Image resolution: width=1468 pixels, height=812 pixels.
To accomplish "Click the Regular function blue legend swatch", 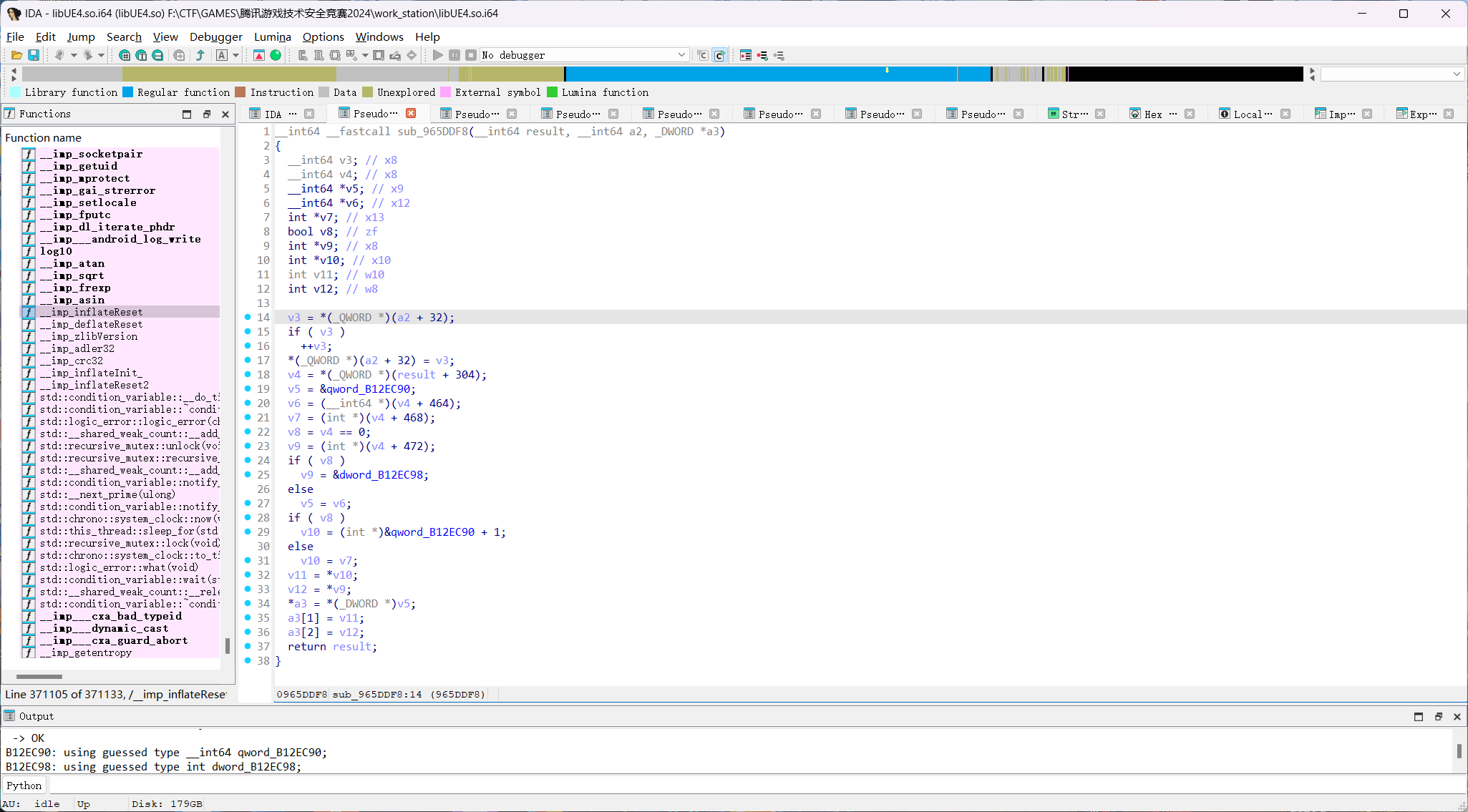I will (128, 92).
